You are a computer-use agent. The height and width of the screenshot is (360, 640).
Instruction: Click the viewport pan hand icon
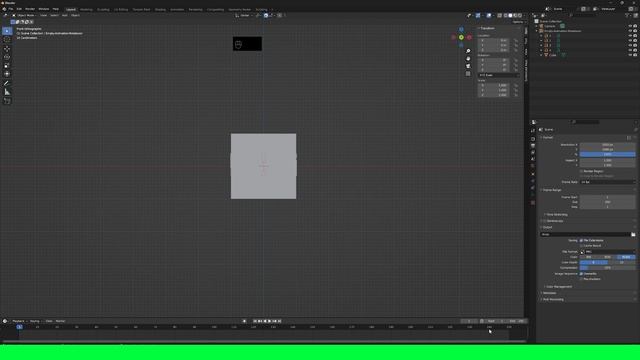coord(468,58)
